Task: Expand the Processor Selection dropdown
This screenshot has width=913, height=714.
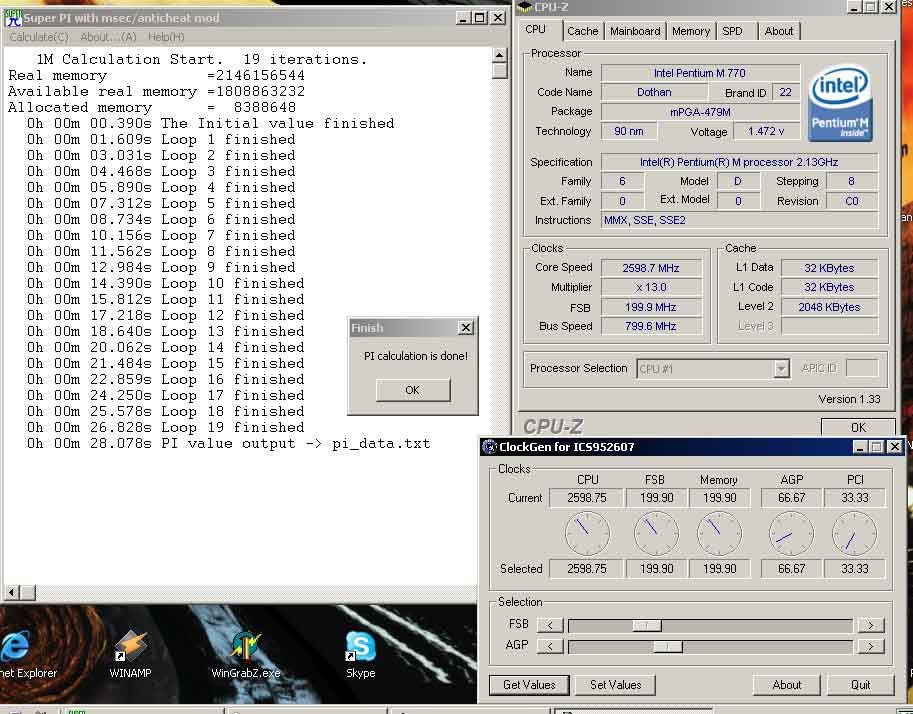Action: 781,369
